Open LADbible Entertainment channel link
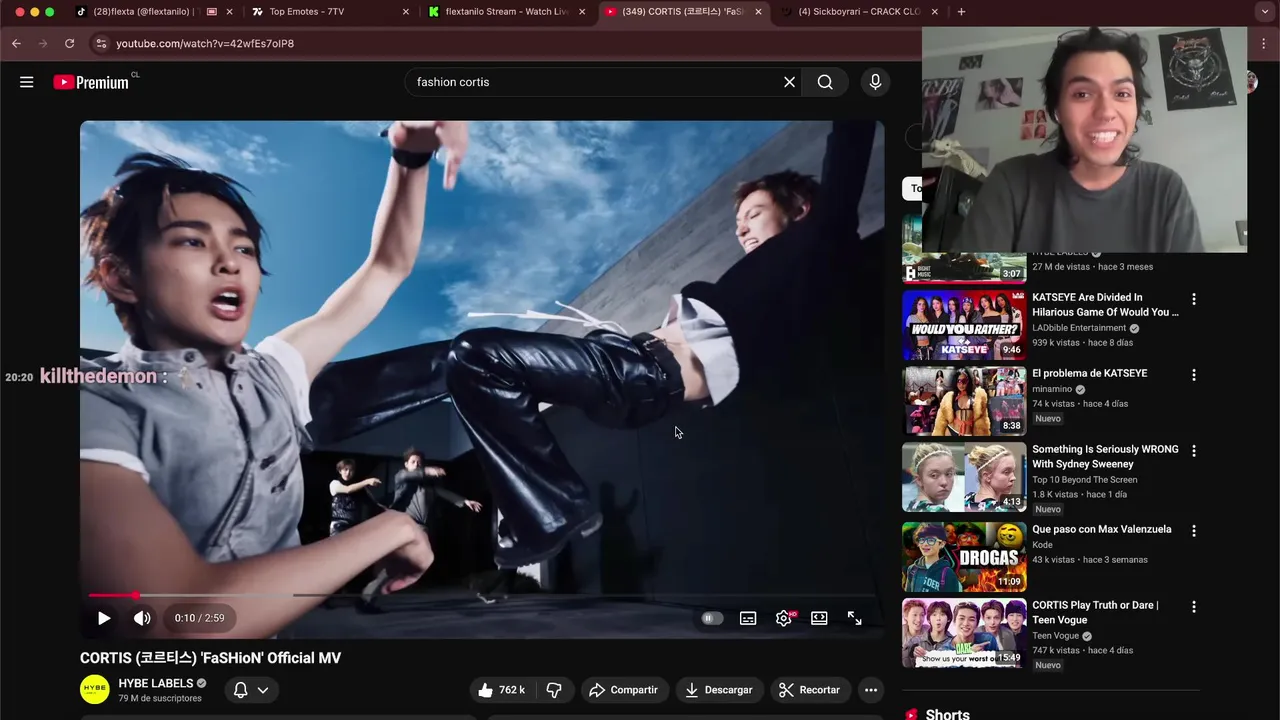The image size is (1280, 720). tap(1079, 328)
